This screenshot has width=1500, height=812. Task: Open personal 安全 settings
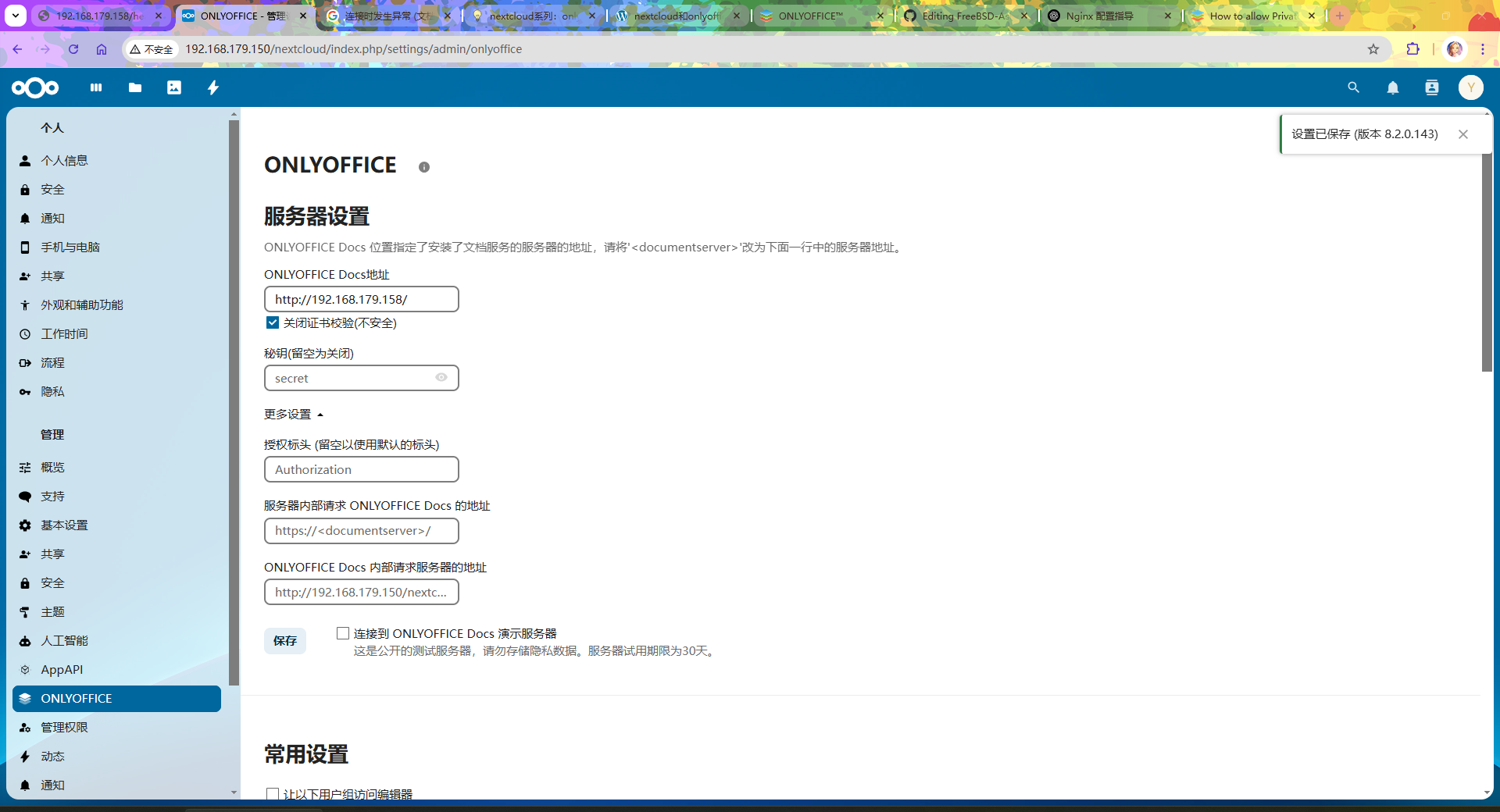(116, 190)
